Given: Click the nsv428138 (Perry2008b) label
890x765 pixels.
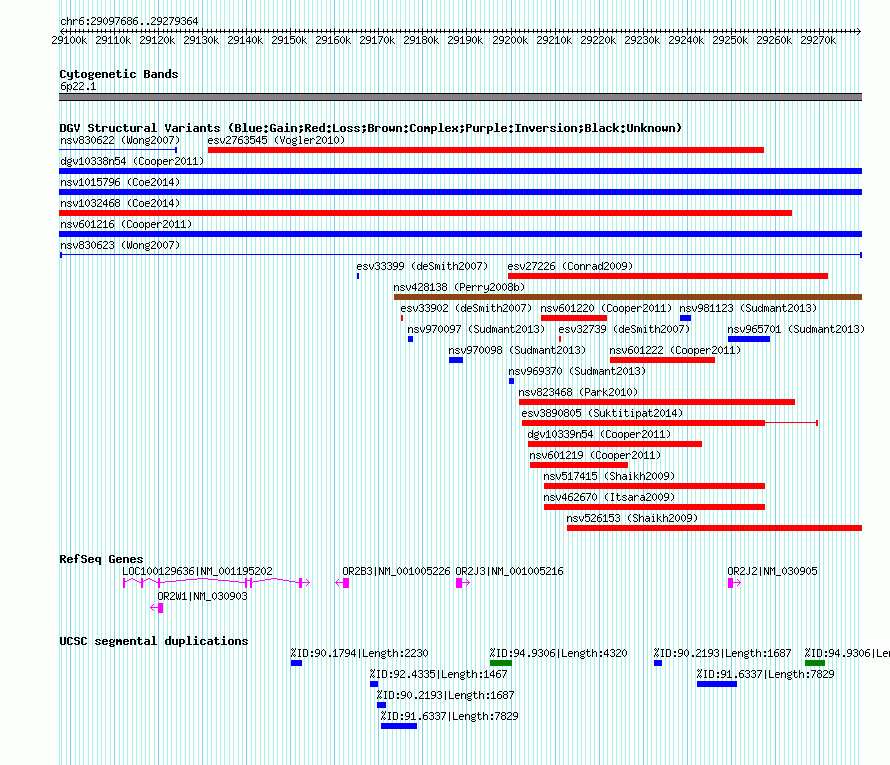Looking at the screenshot, I should click(459, 287).
